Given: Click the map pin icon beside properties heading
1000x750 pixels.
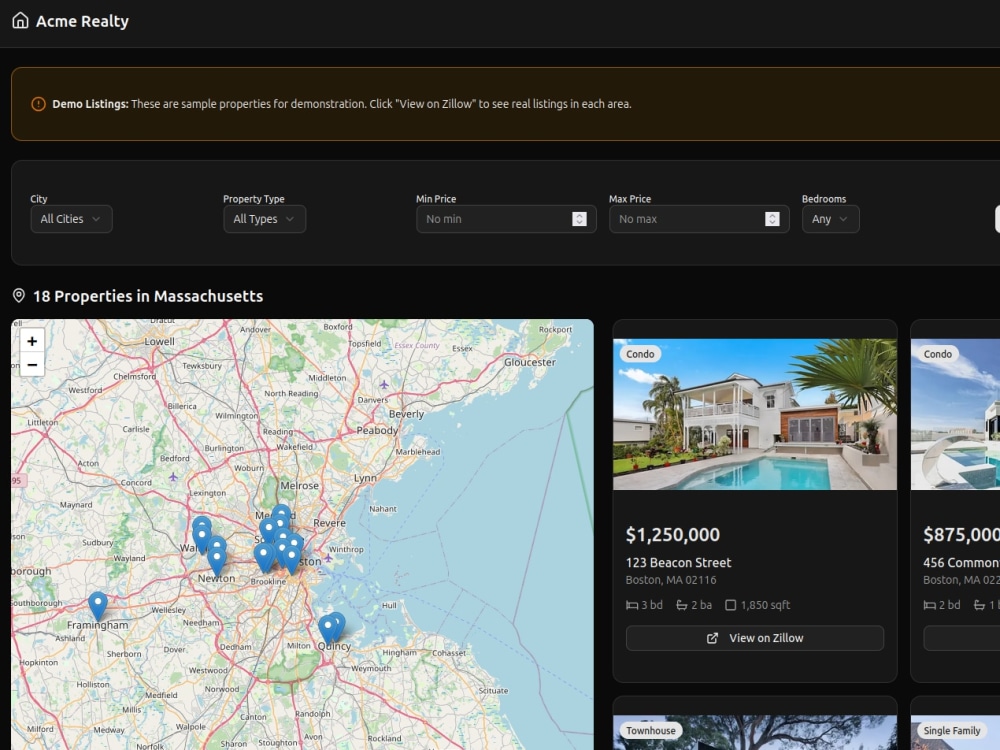Looking at the screenshot, I should (x=19, y=295).
